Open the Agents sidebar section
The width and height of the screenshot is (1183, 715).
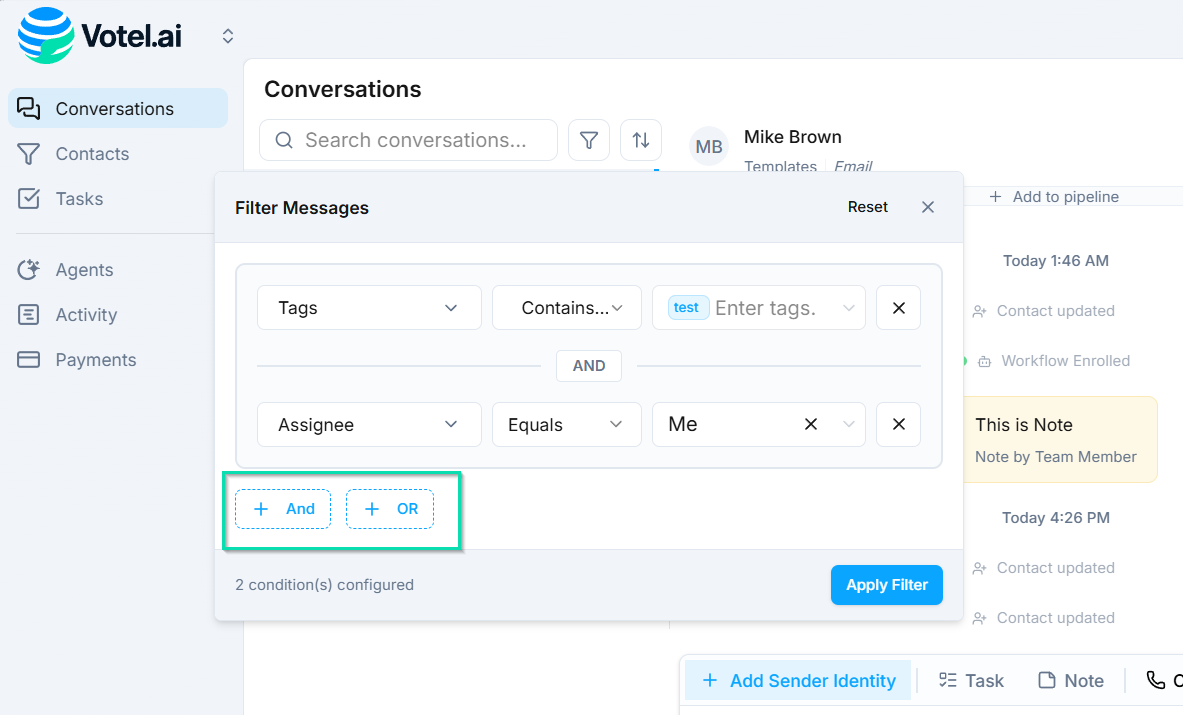pos(84,270)
